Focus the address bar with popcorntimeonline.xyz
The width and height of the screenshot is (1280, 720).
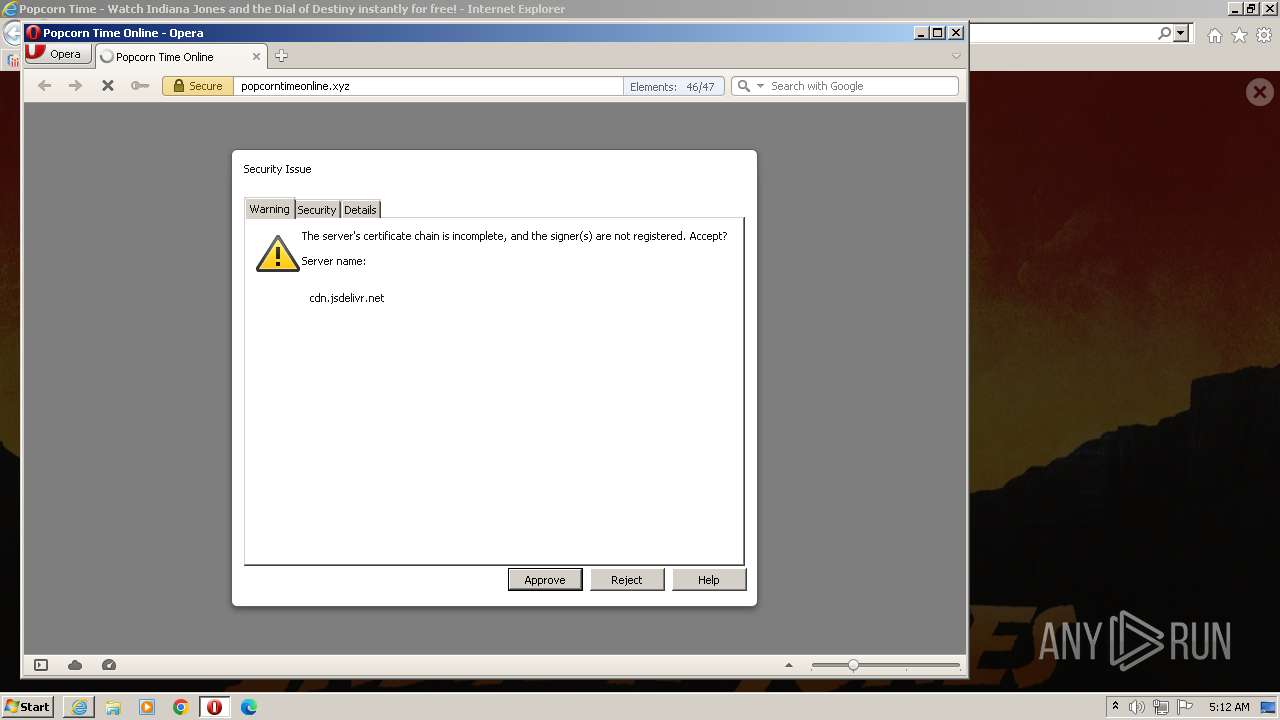(x=428, y=86)
